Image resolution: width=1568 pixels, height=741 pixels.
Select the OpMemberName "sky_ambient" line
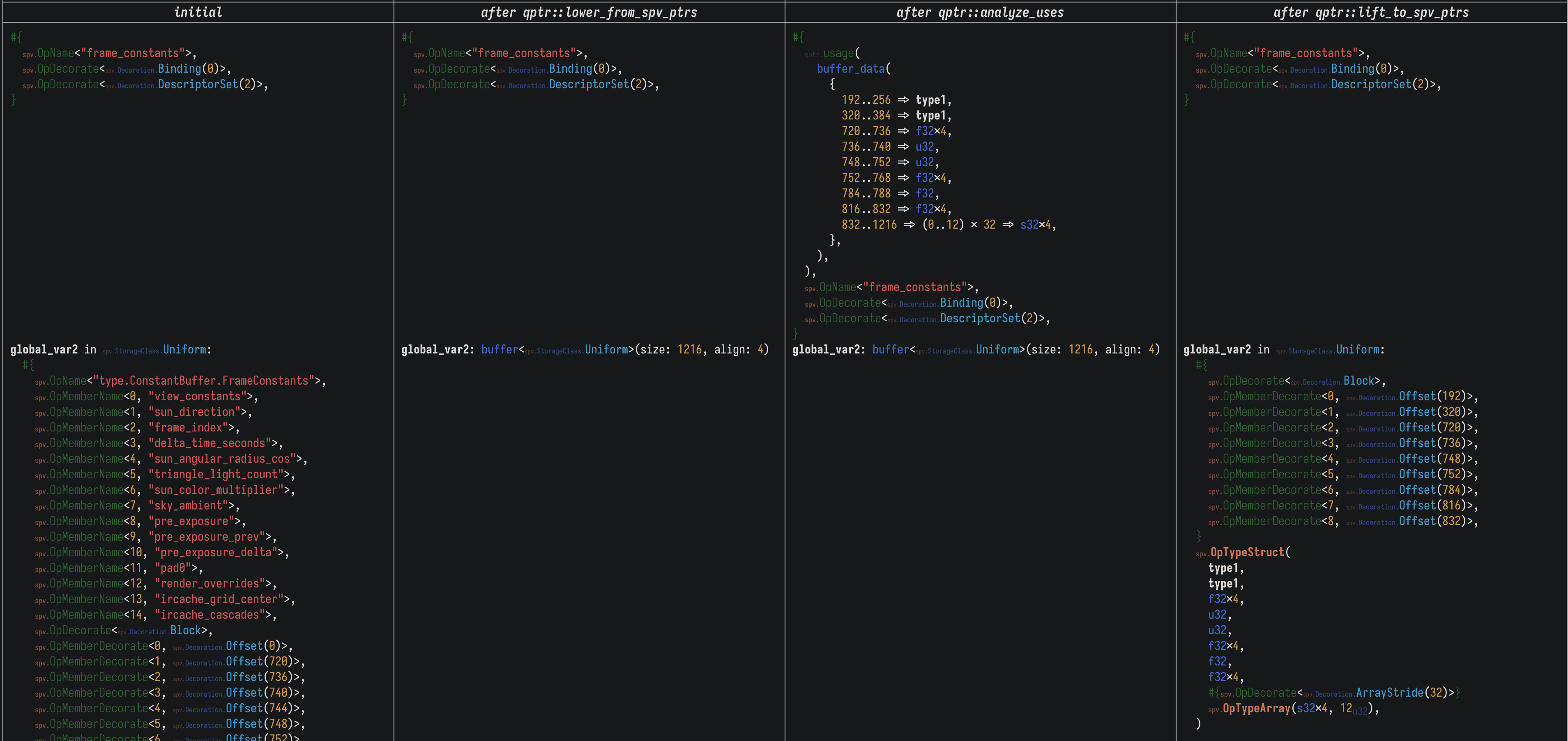[x=138, y=505]
